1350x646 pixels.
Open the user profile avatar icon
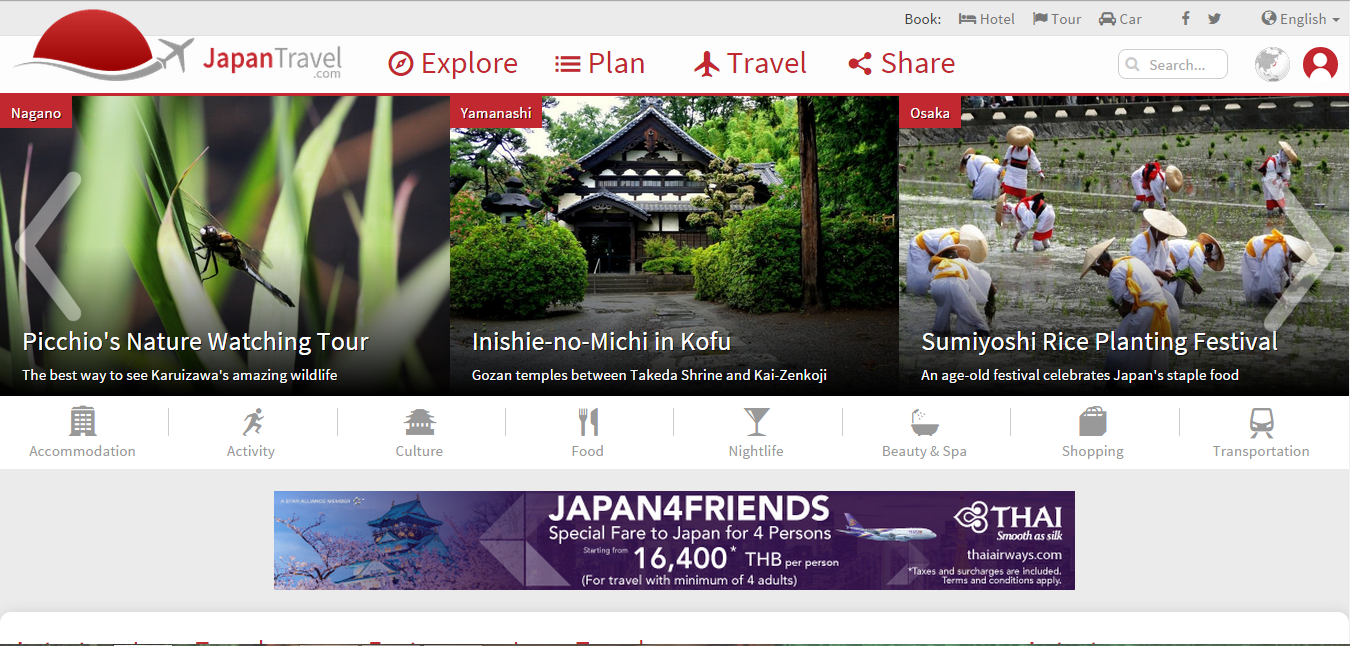[x=1320, y=65]
